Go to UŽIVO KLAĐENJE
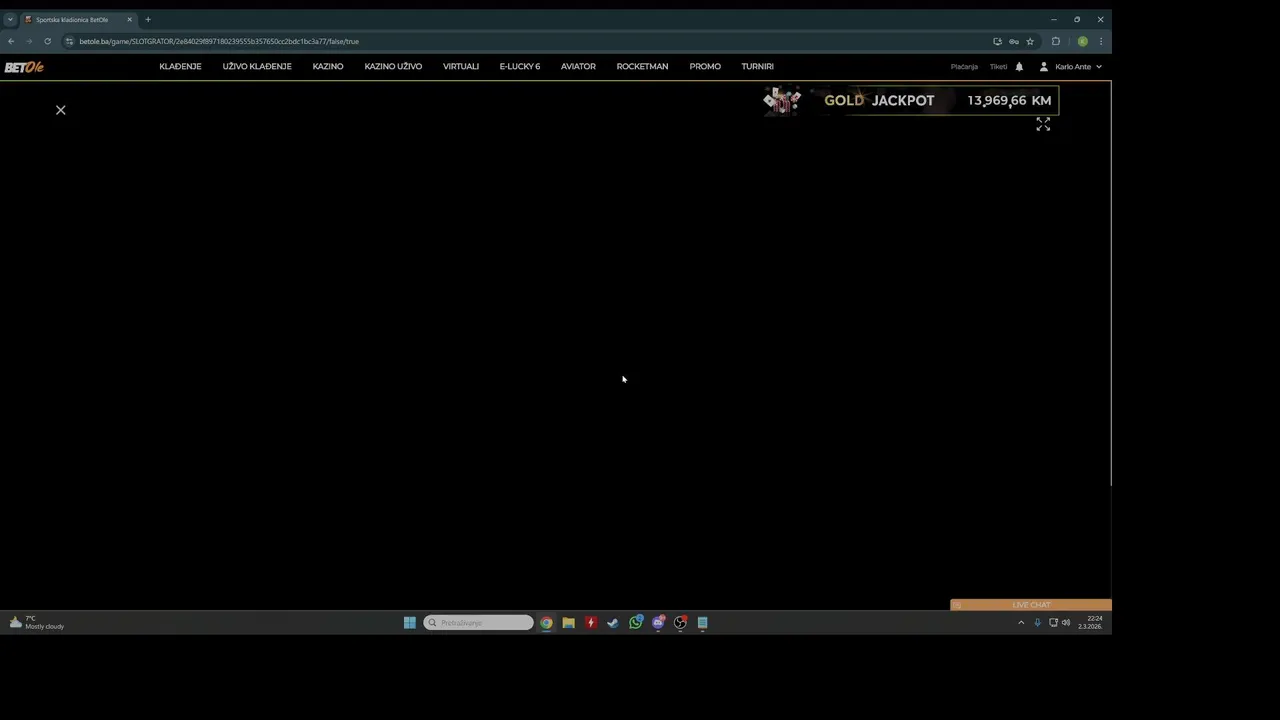The height and width of the screenshot is (720, 1280). (x=257, y=67)
